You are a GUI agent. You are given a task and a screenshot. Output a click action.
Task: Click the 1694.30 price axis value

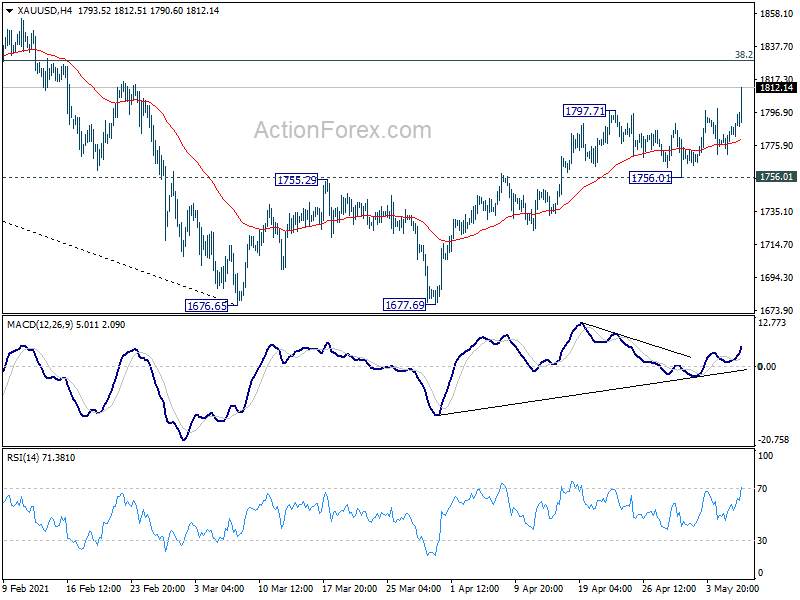776,278
